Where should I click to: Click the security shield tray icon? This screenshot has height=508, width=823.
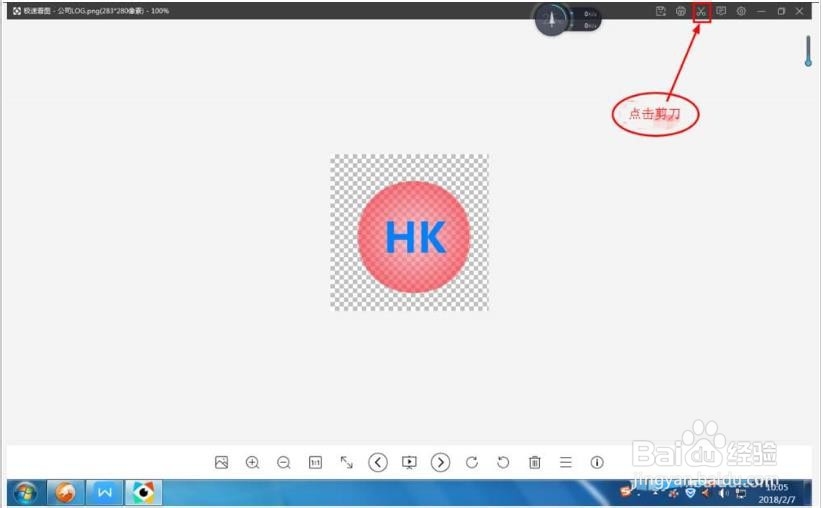[x=691, y=493]
